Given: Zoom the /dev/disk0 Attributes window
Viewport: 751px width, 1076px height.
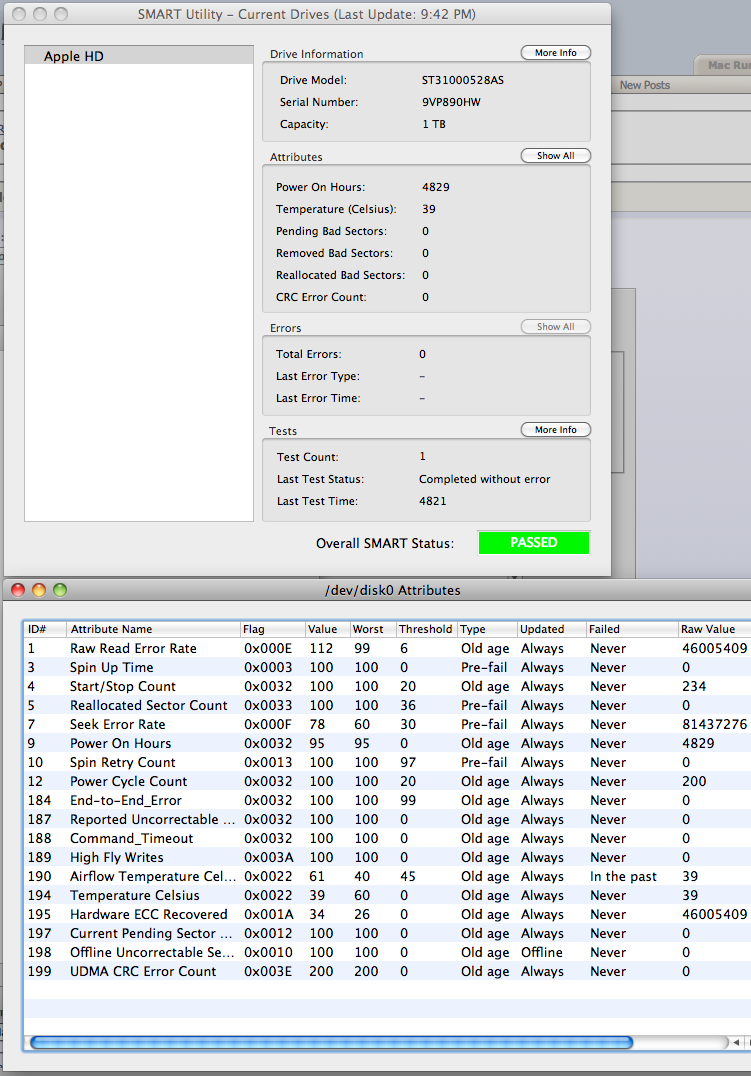Looking at the screenshot, I should click(x=60, y=590).
